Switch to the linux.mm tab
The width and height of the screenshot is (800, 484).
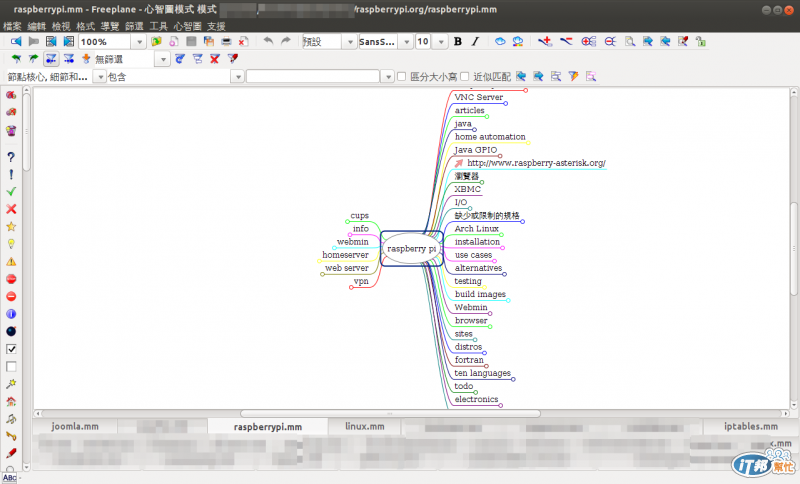coord(364,426)
